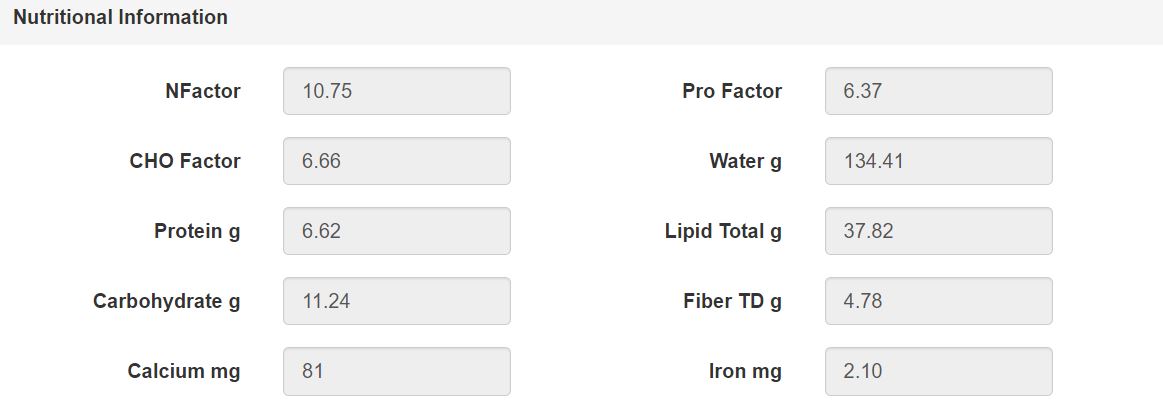Click the Fiber TD g label

point(733,302)
